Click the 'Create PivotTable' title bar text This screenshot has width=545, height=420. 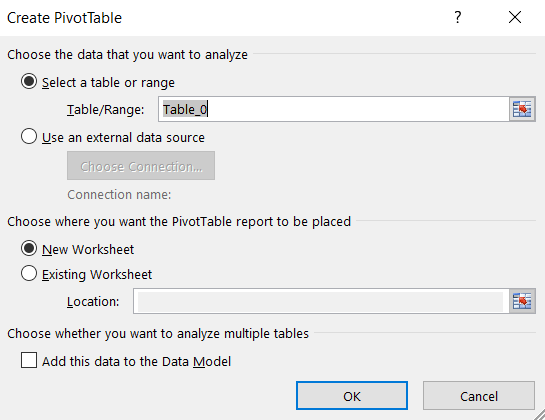click(64, 18)
